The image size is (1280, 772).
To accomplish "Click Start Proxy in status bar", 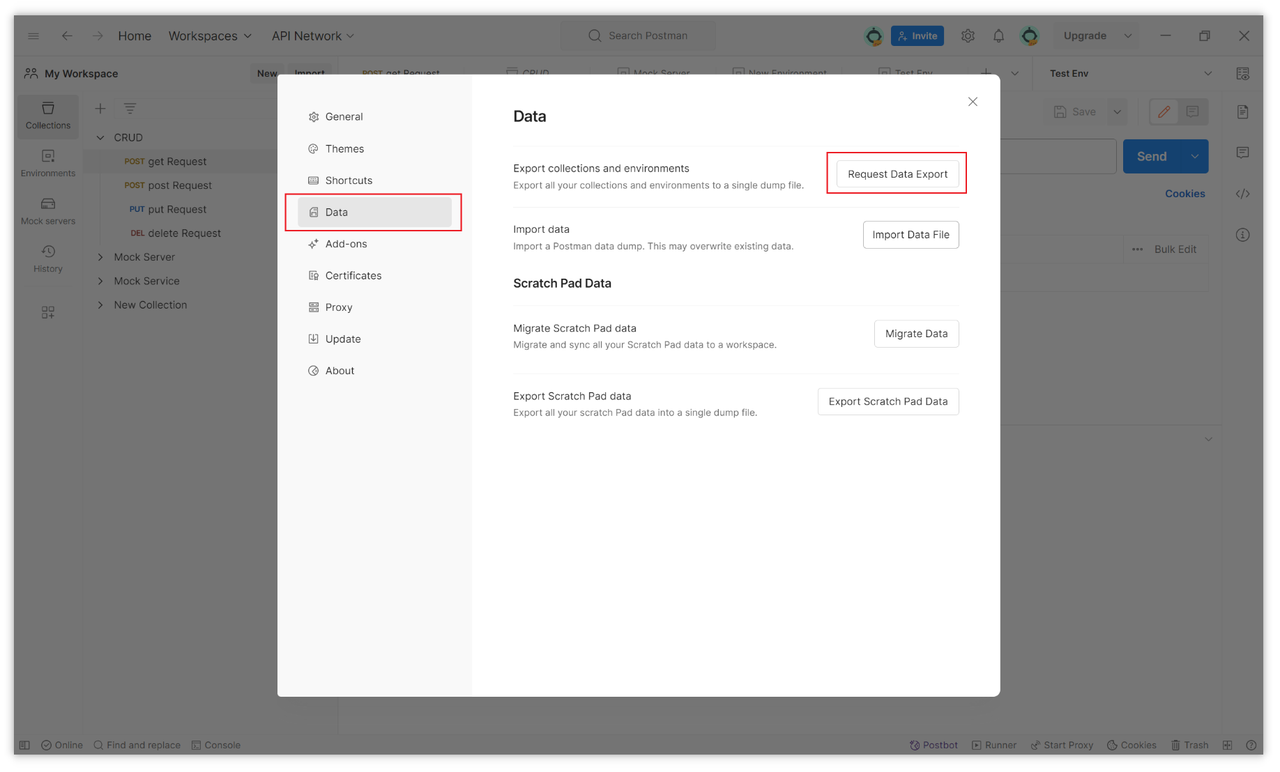I will click(1062, 746).
